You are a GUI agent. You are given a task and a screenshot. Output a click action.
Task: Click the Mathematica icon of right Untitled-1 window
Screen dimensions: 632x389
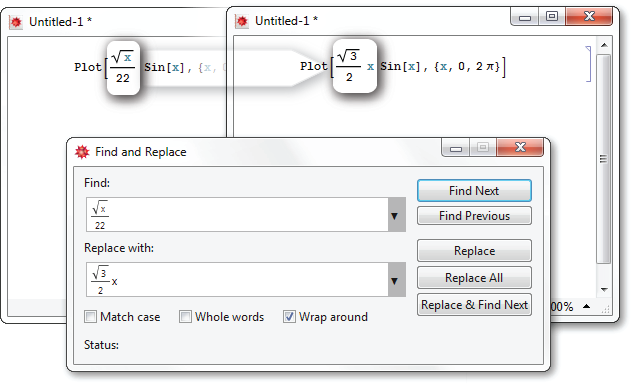click(x=242, y=21)
